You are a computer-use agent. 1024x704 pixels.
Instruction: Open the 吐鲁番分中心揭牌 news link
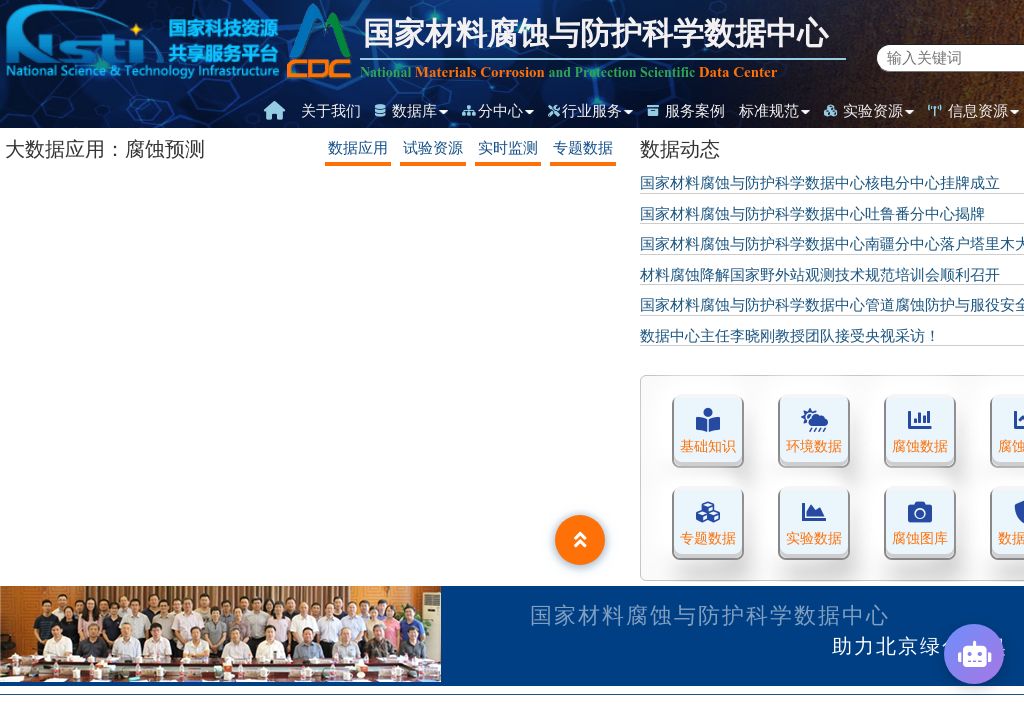(x=812, y=214)
